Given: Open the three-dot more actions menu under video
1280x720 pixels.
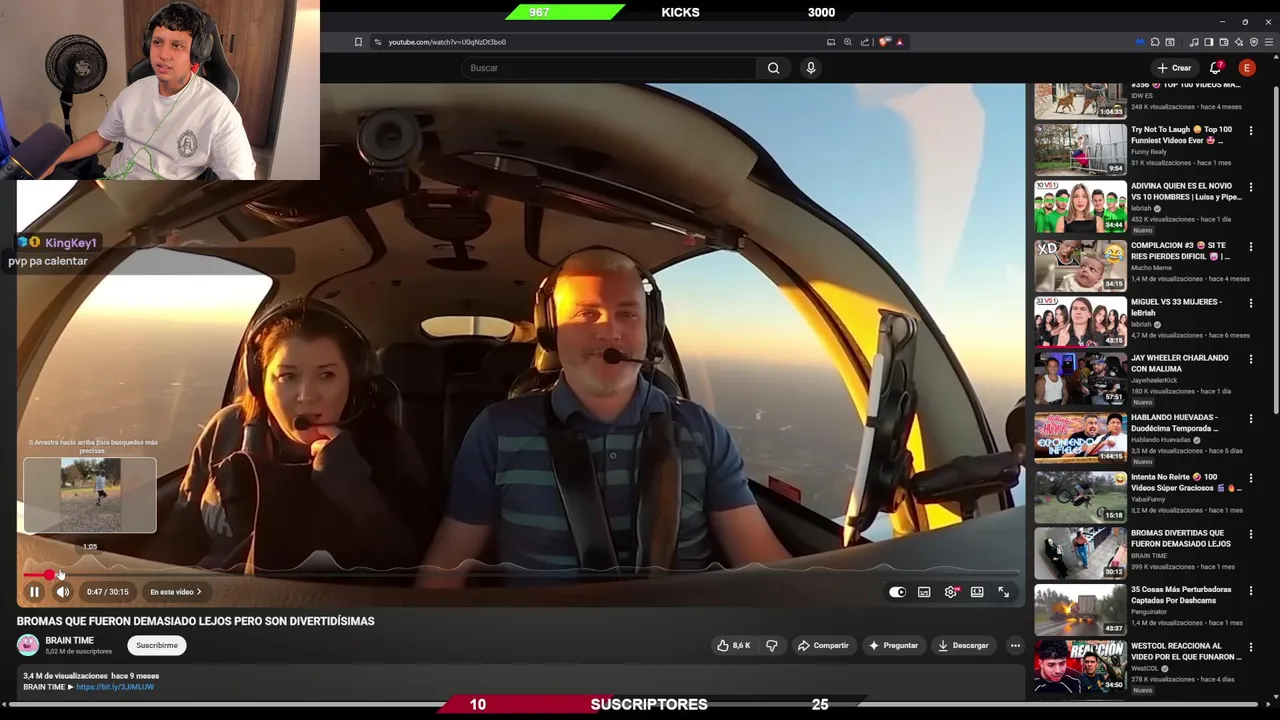Looking at the screenshot, I should pos(1015,646).
